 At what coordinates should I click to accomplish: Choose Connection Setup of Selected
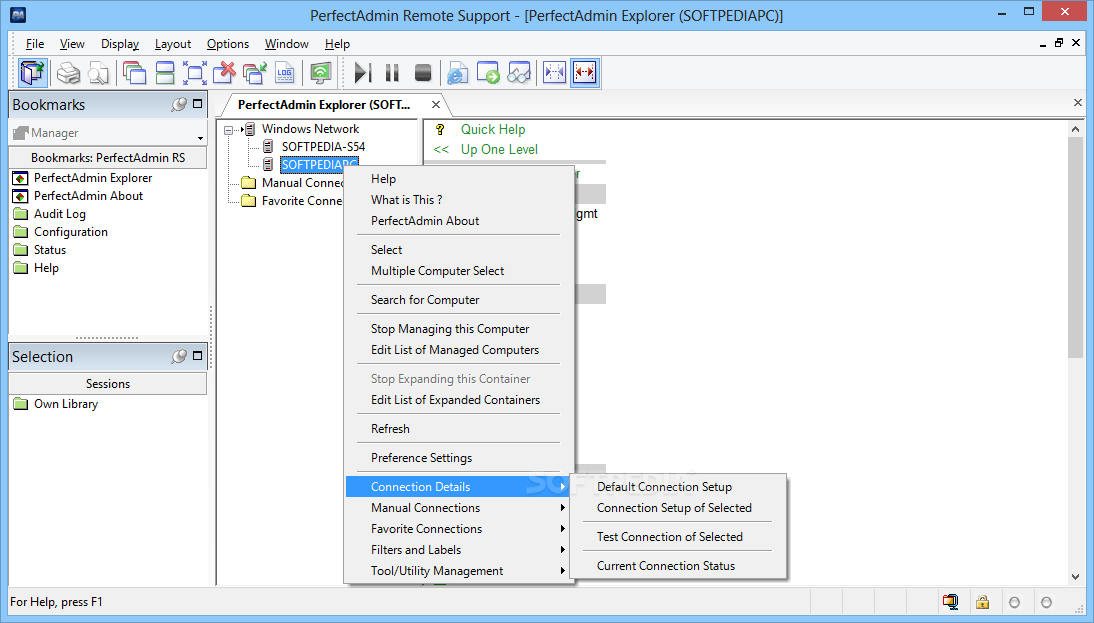click(x=674, y=508)
